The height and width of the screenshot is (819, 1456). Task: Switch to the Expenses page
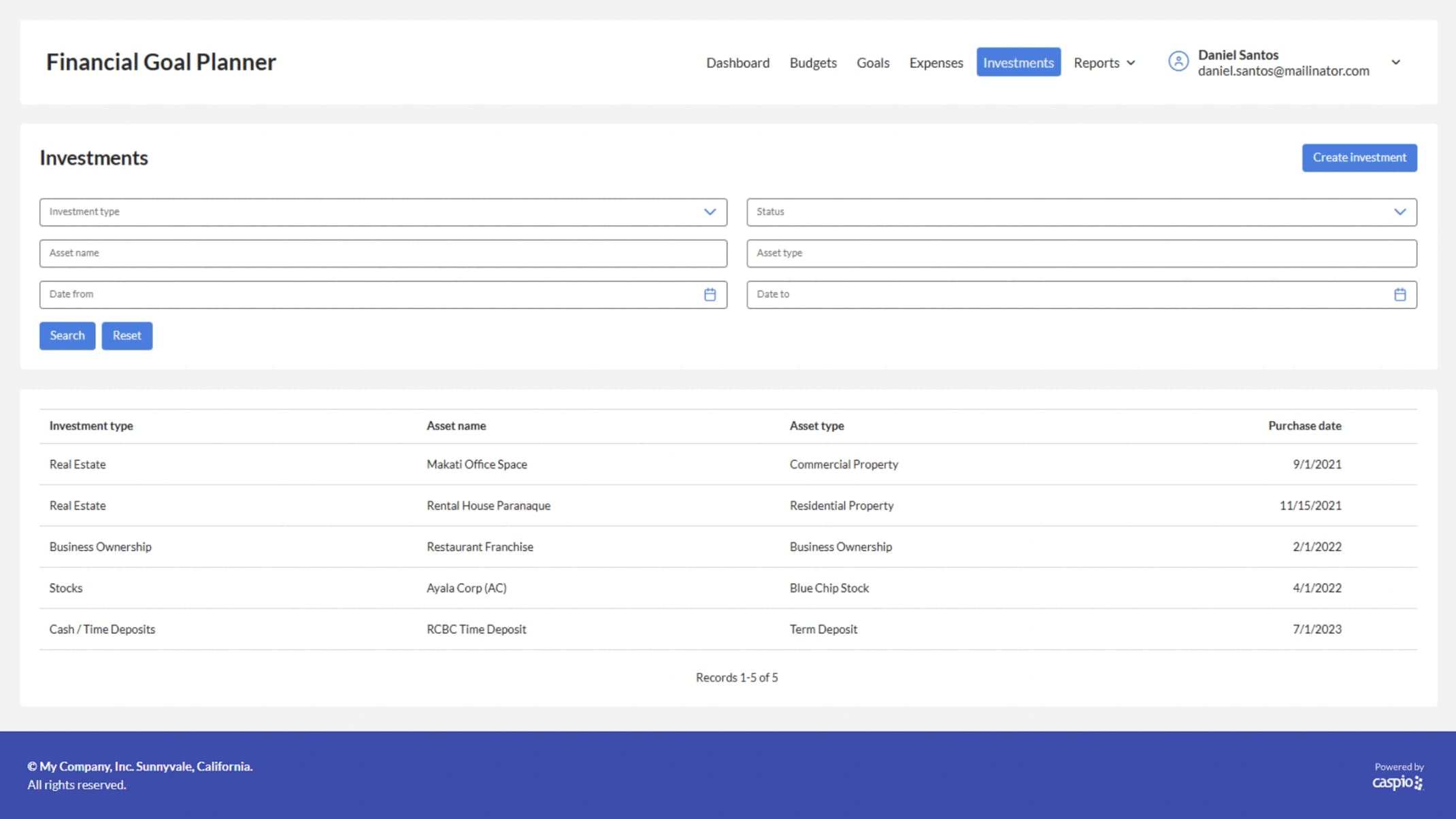936,63
